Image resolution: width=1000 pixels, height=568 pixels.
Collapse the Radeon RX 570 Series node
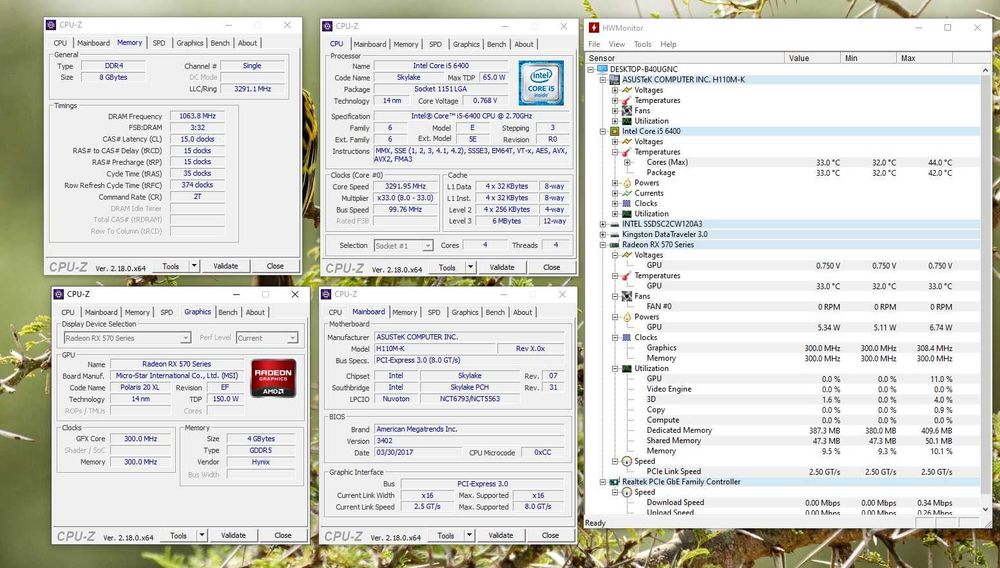click(603, 245)
